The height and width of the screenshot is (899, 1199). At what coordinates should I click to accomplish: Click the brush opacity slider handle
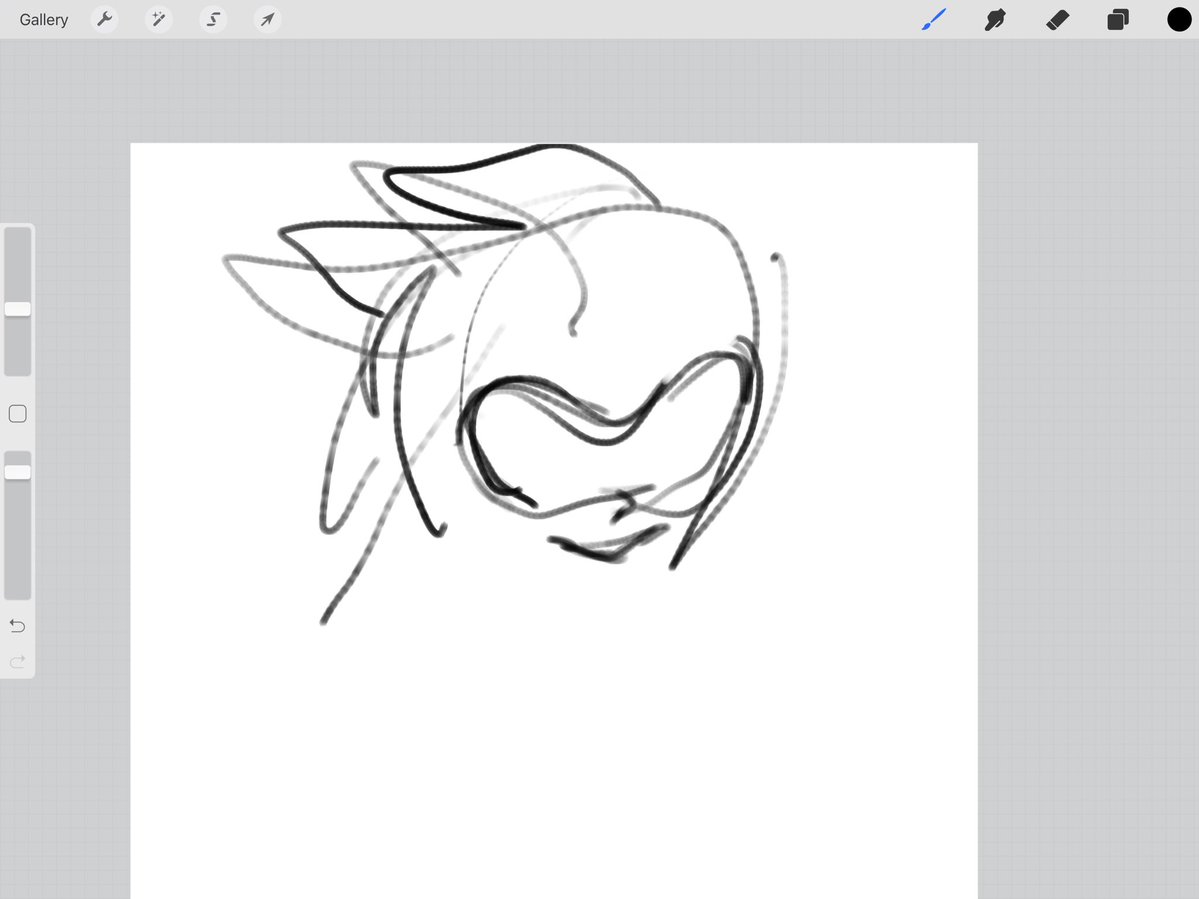(18, 471)
